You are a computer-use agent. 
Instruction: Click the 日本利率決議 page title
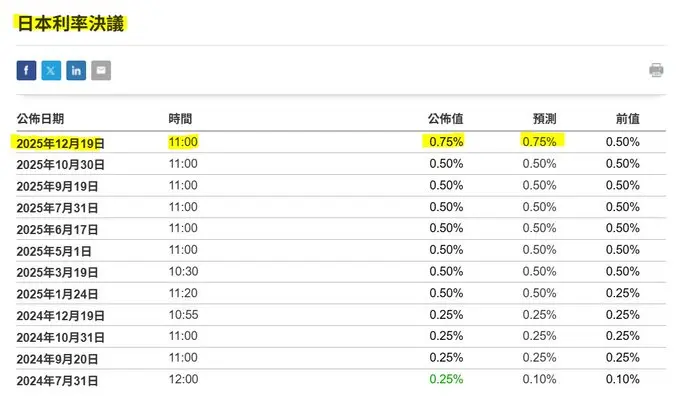(x=71, y=23)
